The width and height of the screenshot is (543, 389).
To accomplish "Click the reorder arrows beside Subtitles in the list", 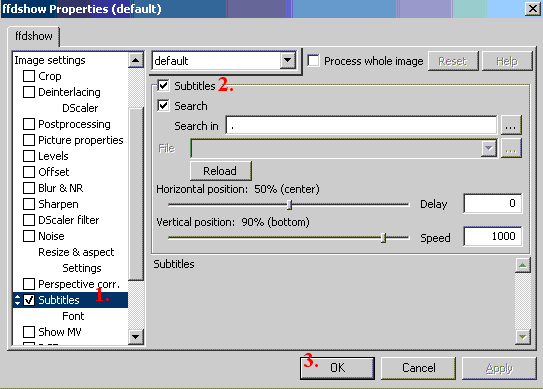I will [x=17, y=300].
